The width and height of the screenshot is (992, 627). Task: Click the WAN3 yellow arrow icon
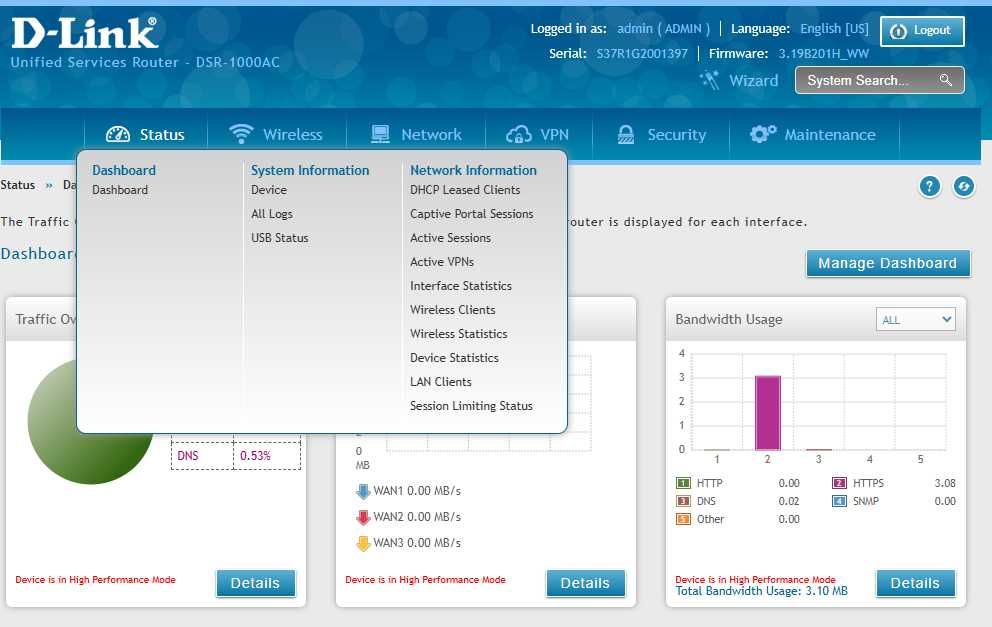tap(363, 543)
